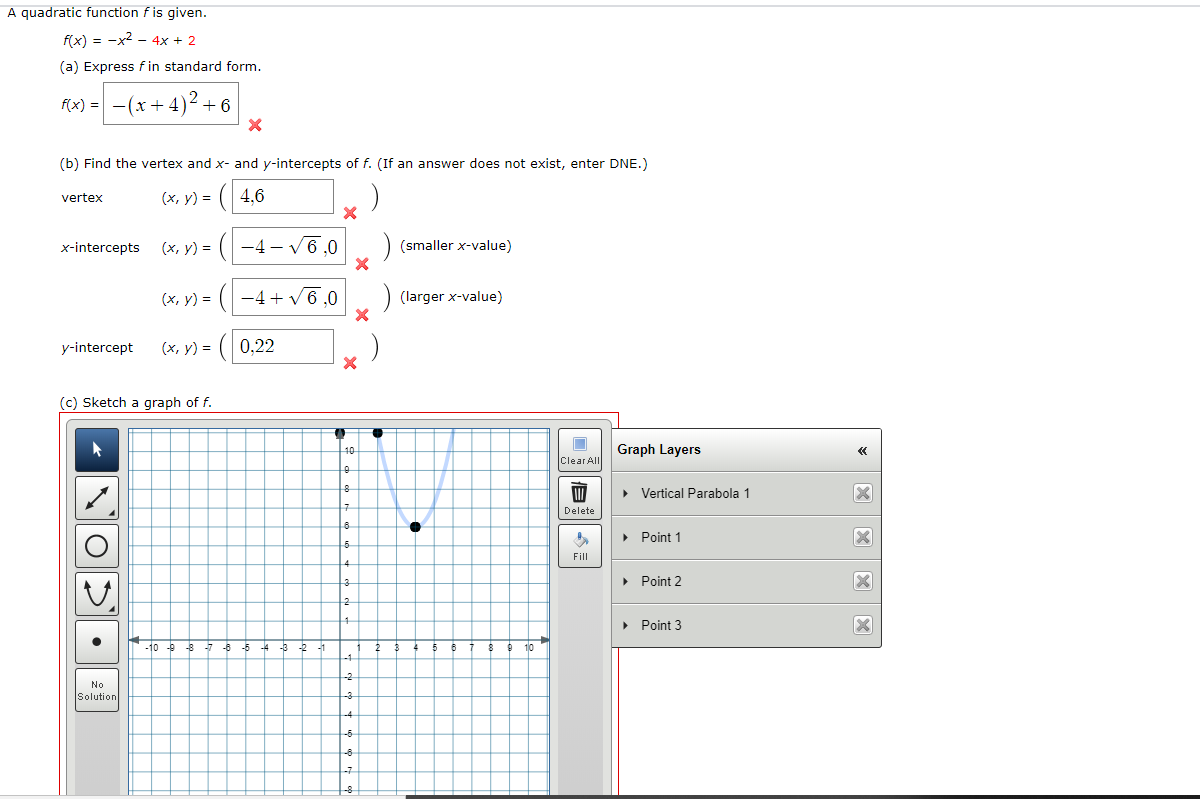Viewport: 1200px width, 799px height.
Task: Click the parabola vertex point on graph
Action: coord(416,526)
